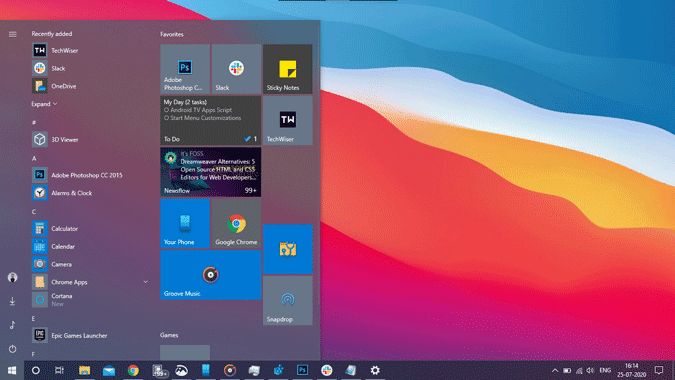Open Adobe Photoshop CC 2015 in app list
This screenshot has width=675, height=380.
[x=90, y=175]
